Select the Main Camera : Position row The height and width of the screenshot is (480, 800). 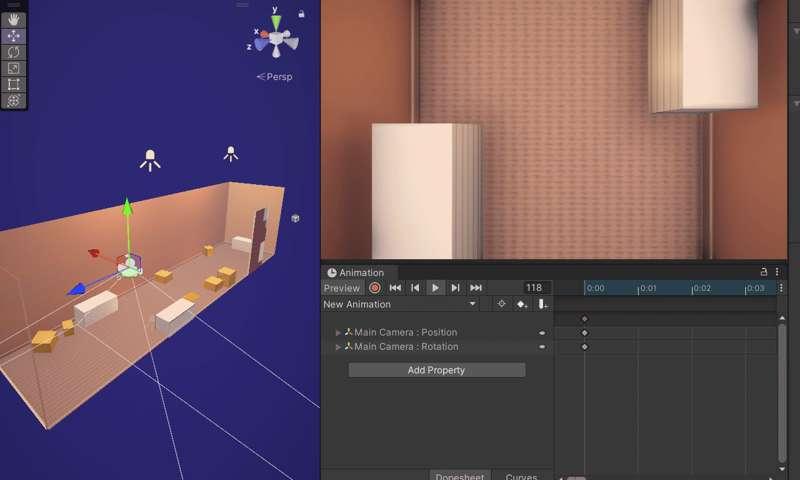(x=437, y=333)
